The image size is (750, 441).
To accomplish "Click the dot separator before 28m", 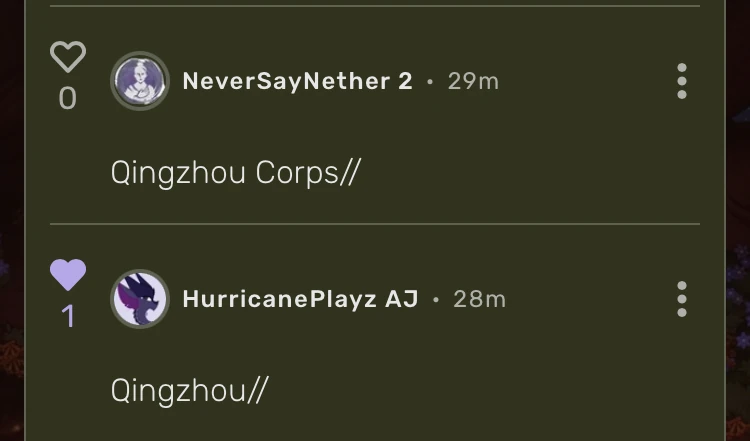I will 436,300.
